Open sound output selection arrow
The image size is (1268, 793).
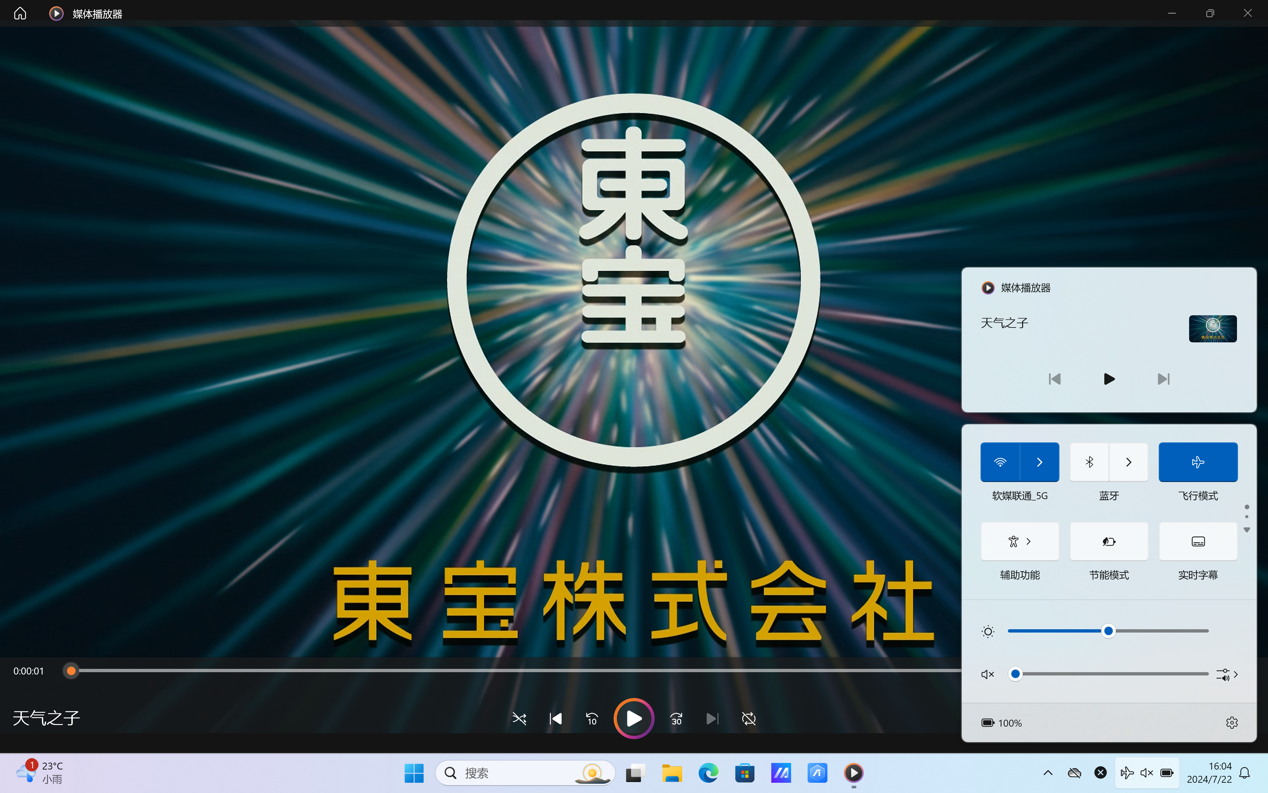1228,675
